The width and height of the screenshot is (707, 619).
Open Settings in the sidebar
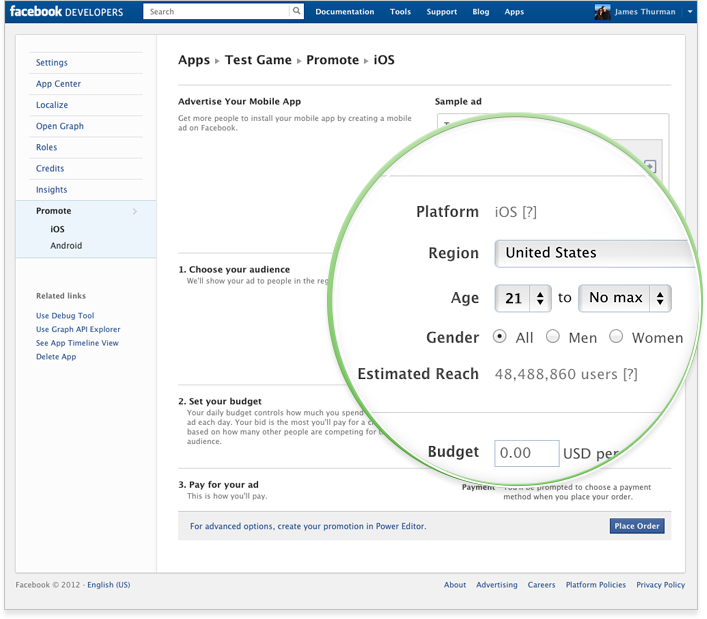tap(52, 63)
